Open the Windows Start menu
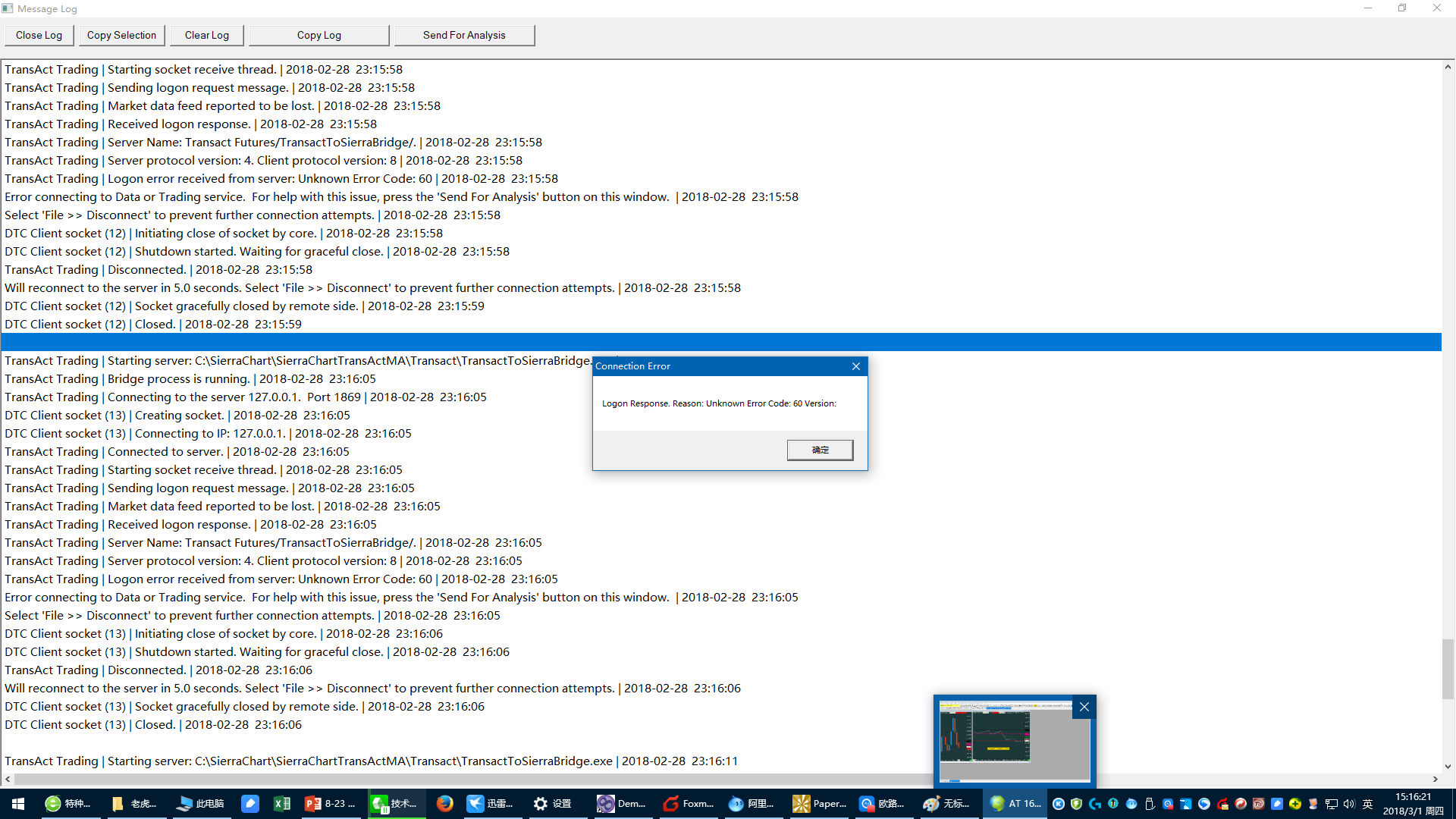 (18, 803)
